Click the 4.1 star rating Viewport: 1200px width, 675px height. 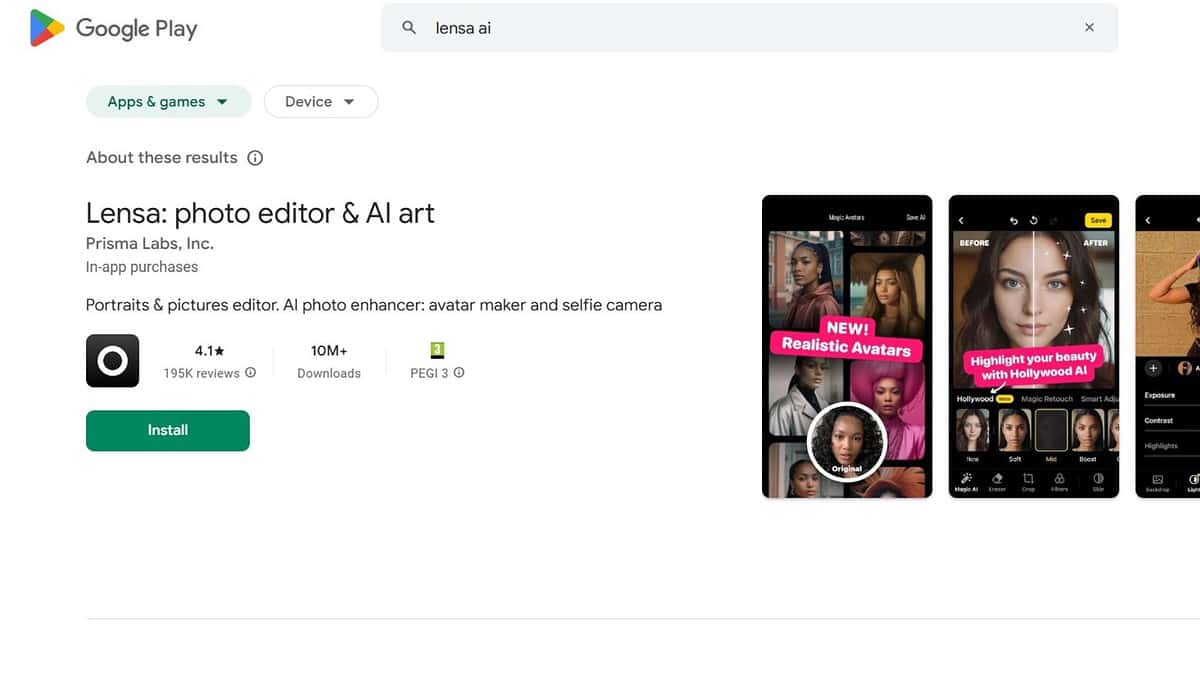(x=208, y=350)
